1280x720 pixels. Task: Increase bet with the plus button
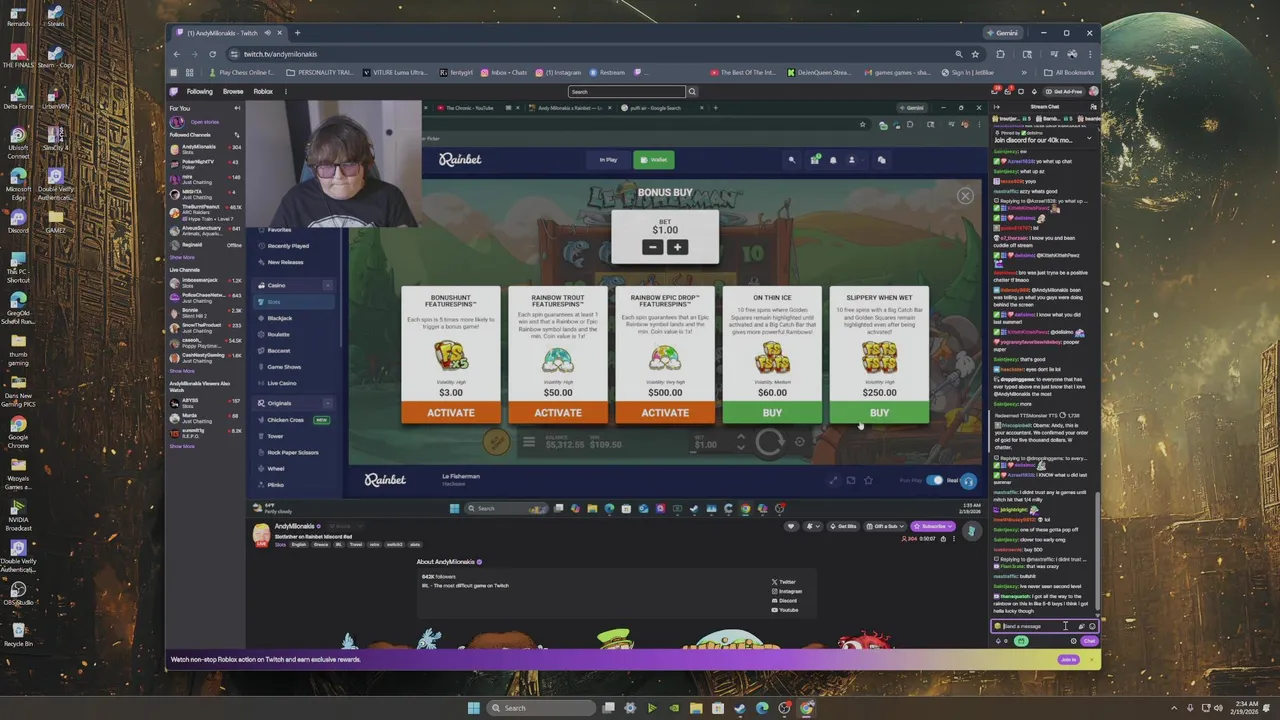click(677, 247)
